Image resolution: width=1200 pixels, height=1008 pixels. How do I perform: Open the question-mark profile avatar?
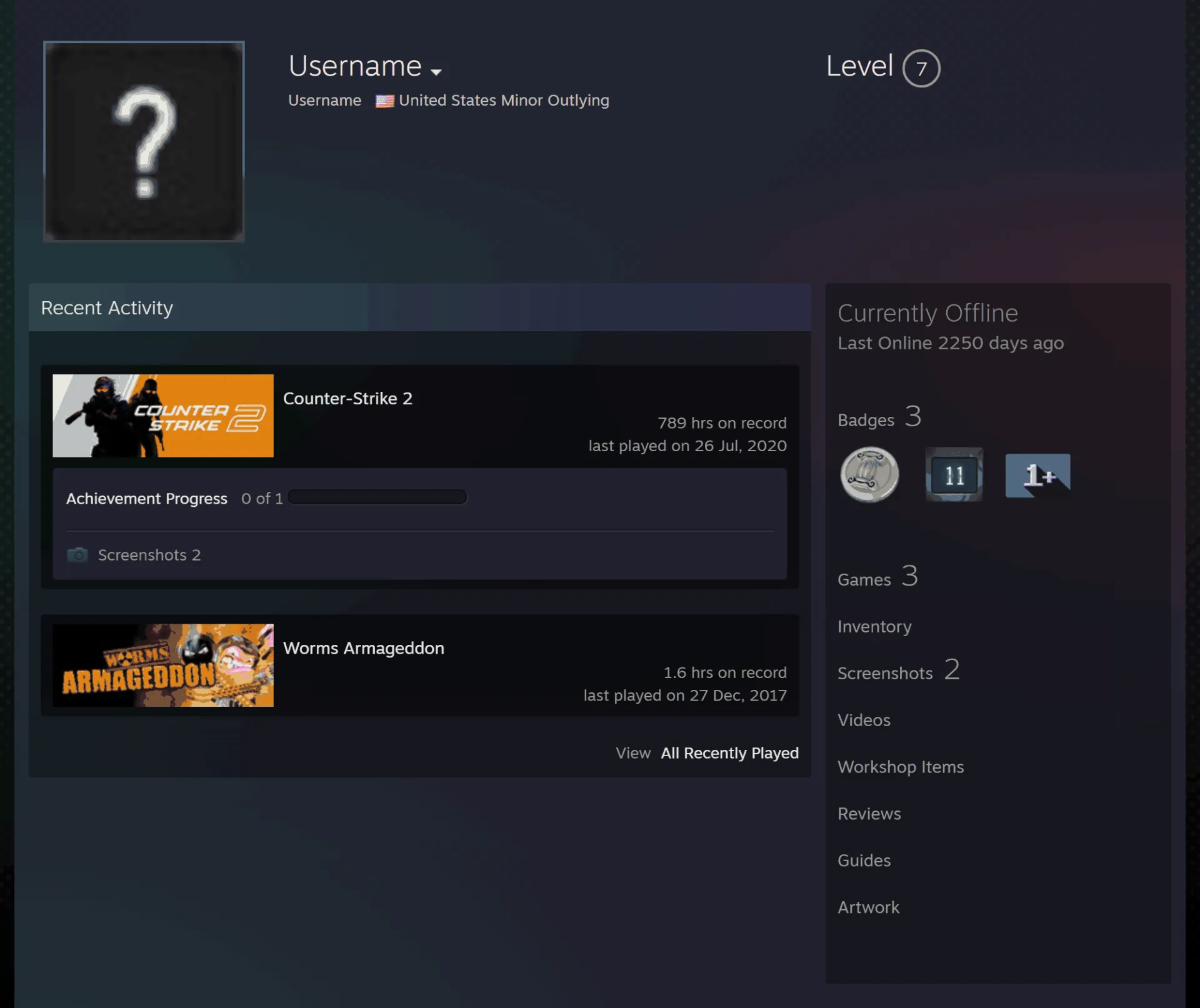click(x=144, y=141)
